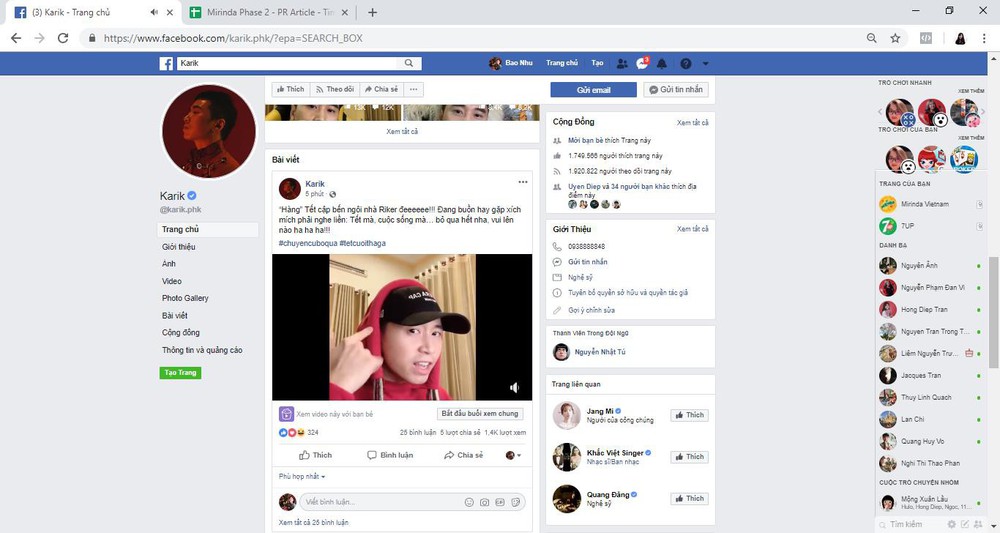
Task: Unmute video with the speaker icon on the video
Action: coord(514,387)
